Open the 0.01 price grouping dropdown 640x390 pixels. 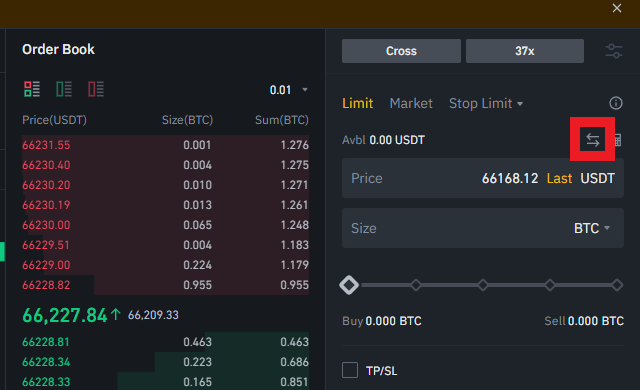[289, 90]
